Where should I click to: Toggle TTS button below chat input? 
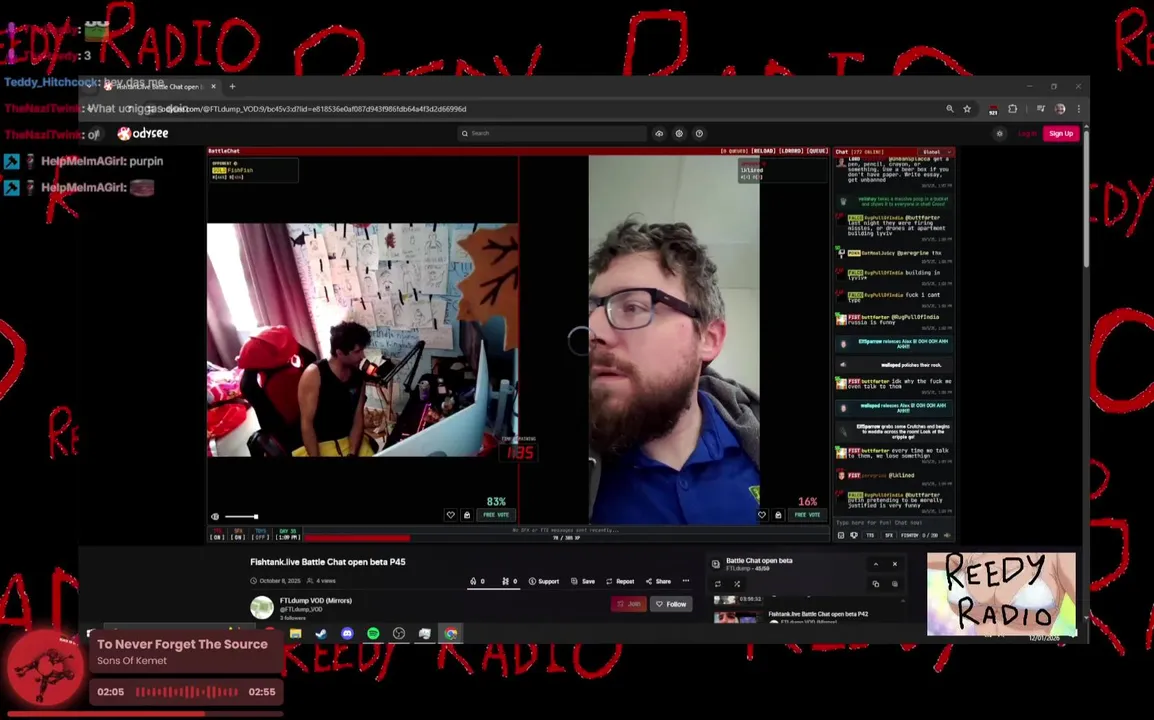(x=870, y=536)
